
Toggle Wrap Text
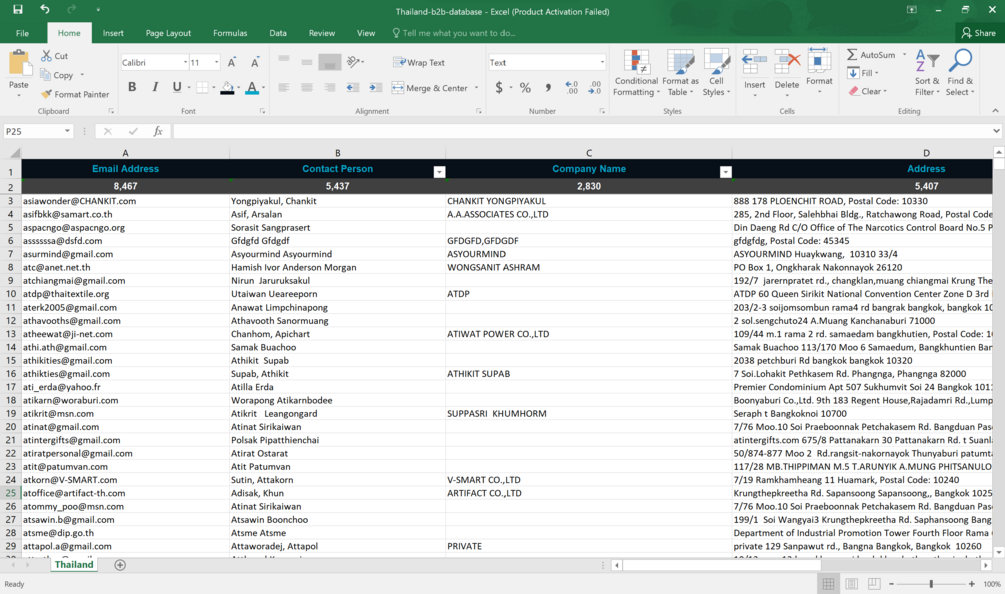[x=419, y=62]
